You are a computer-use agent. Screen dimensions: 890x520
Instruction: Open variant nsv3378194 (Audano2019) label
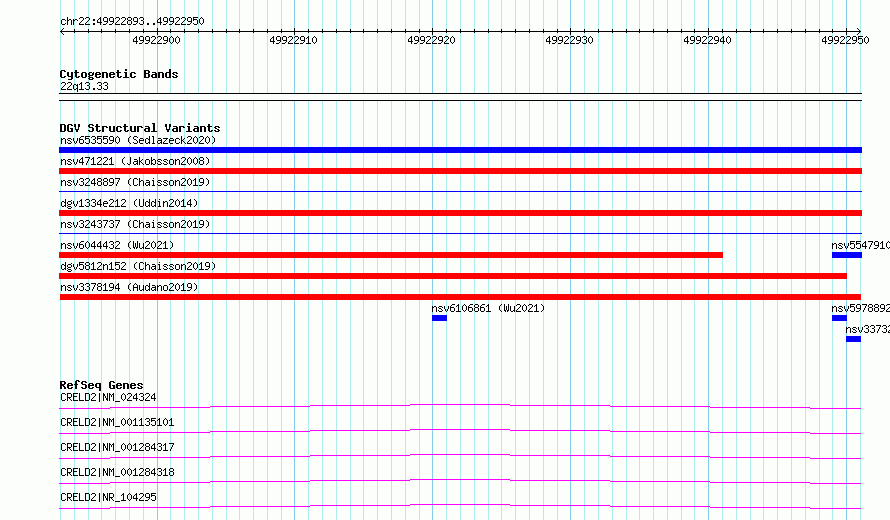coord(129,287)
